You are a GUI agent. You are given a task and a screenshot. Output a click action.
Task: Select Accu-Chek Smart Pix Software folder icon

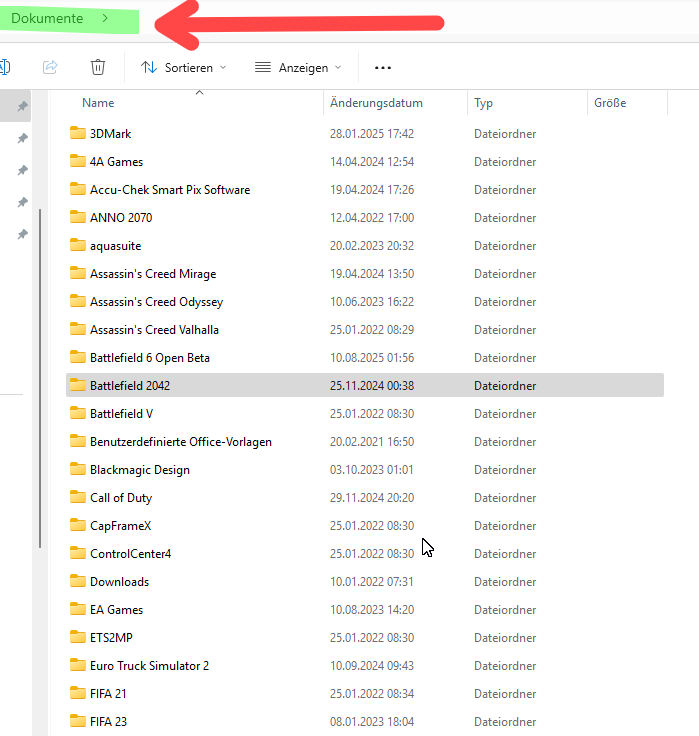[78, 189]
